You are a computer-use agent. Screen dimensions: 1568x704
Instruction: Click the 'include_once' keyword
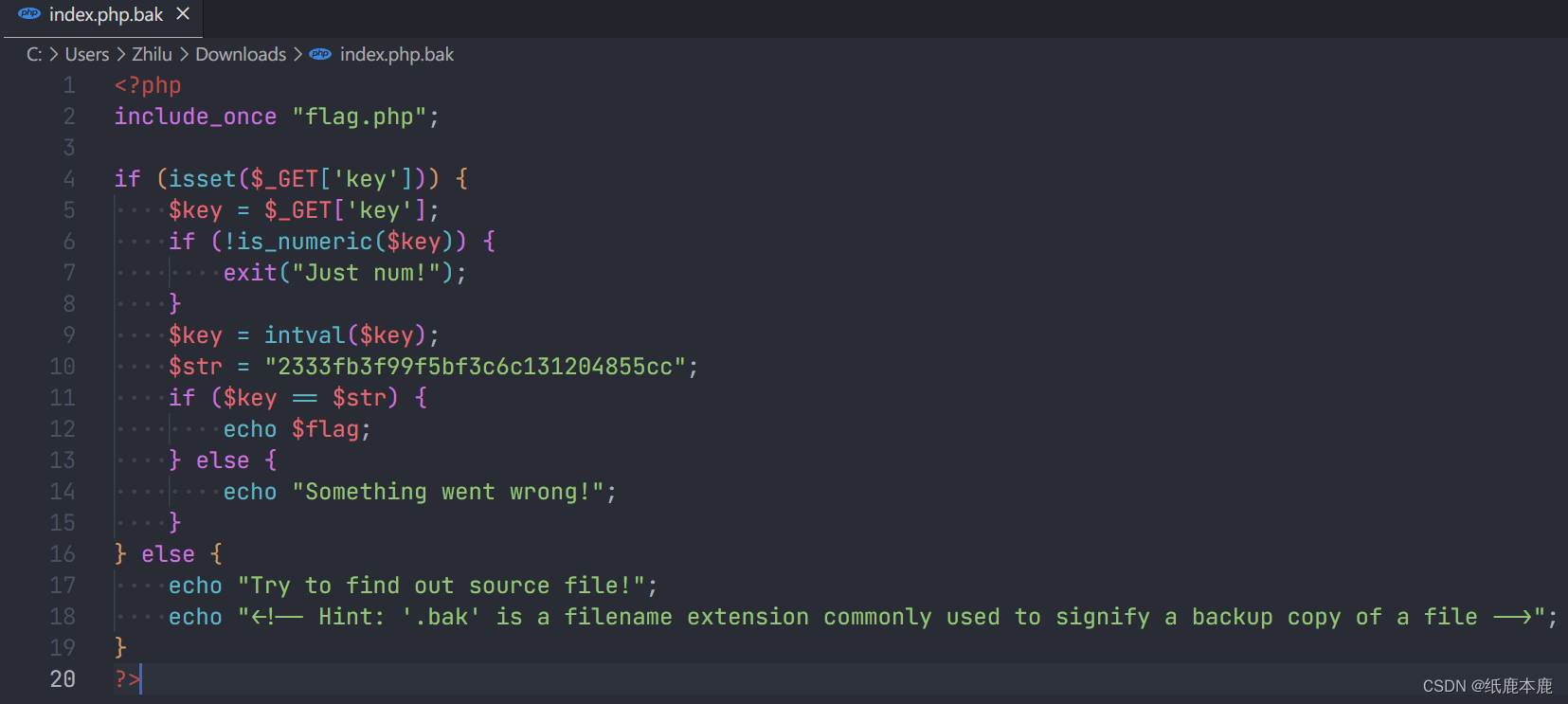(x=196, y=117)
